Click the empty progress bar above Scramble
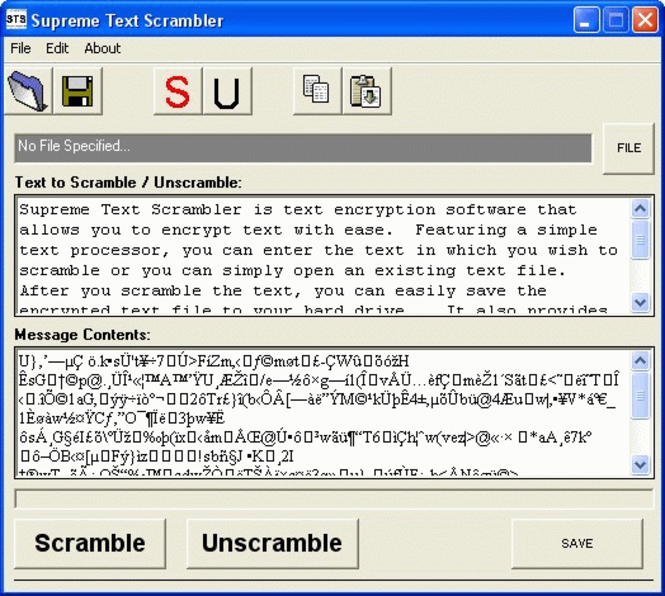Screen dimensions: 665x596 pos(334,498)
